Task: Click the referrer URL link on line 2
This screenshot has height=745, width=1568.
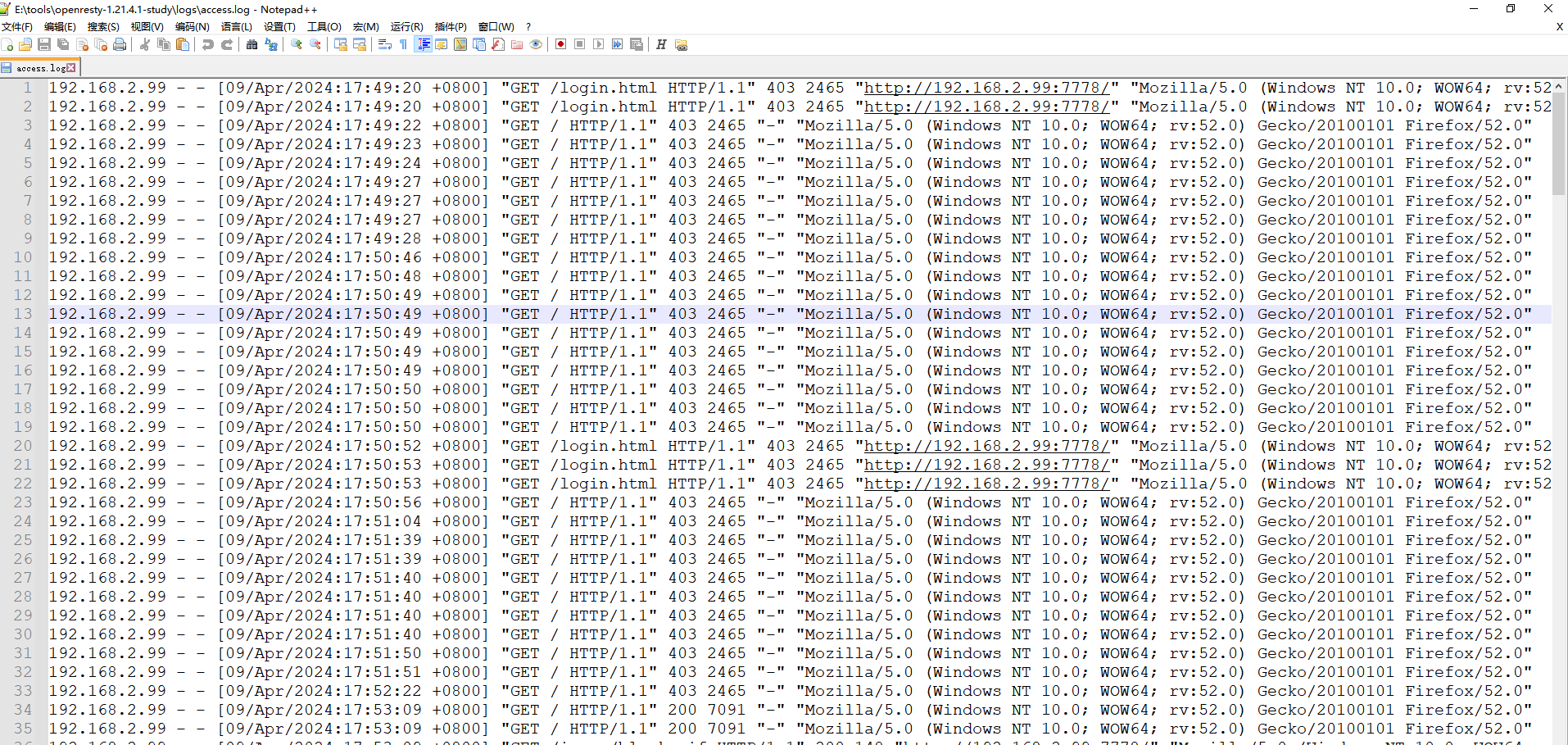Action: [x=986, y=107]
